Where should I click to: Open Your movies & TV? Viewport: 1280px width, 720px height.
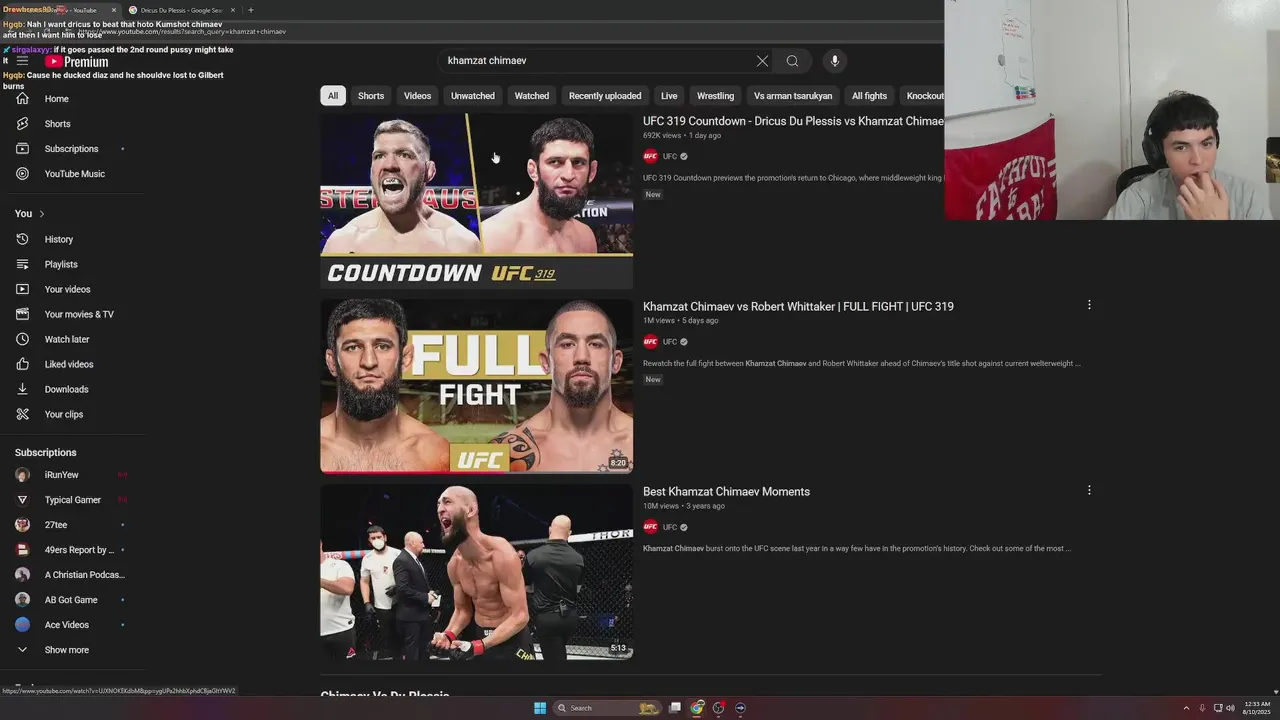[72, 315]
